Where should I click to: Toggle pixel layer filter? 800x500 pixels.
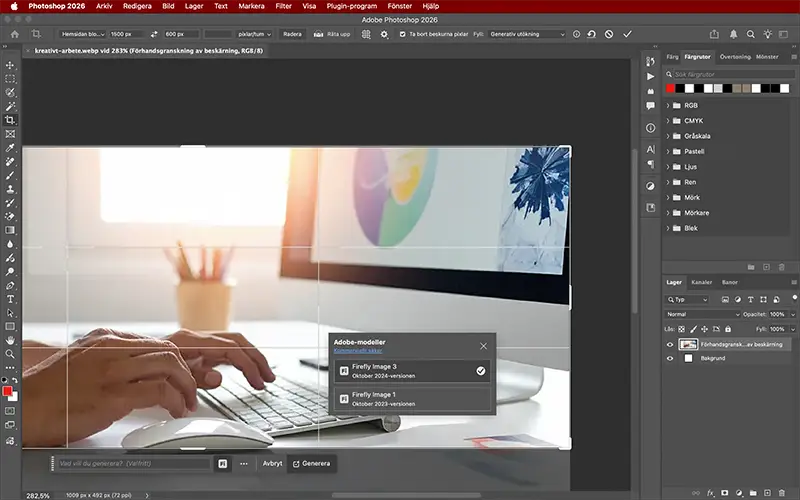click(x=725, y=300)
